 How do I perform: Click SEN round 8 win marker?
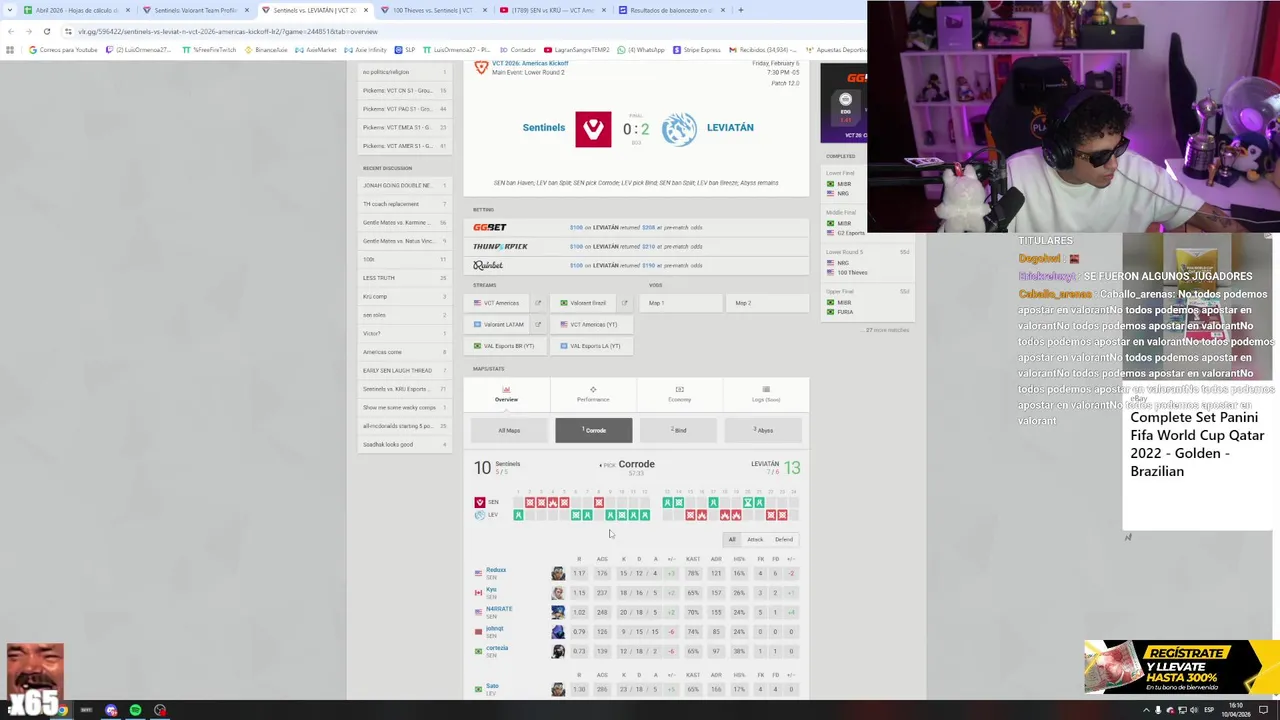tap(599, 502)
